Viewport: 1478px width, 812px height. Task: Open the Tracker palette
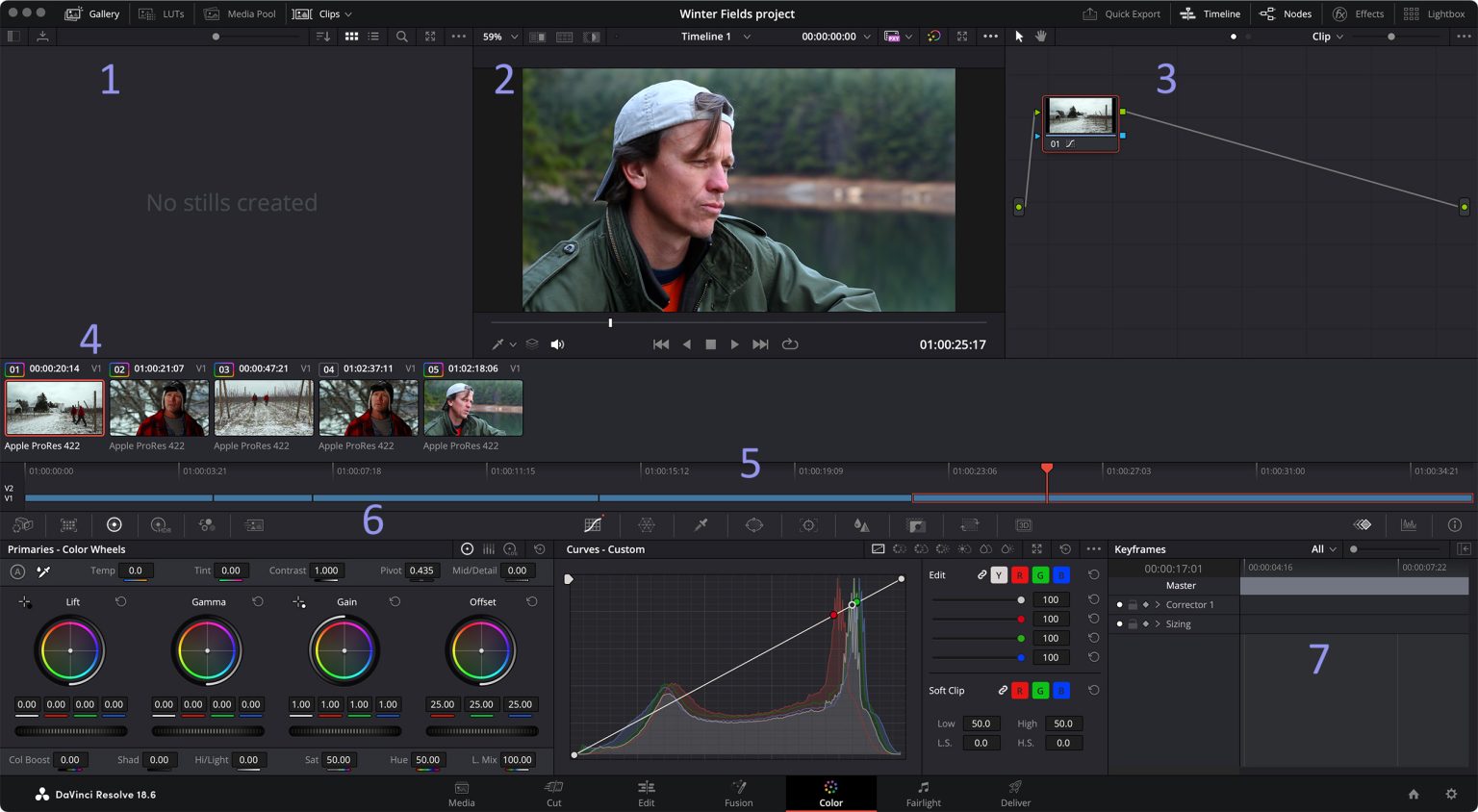tap(807, 524)
